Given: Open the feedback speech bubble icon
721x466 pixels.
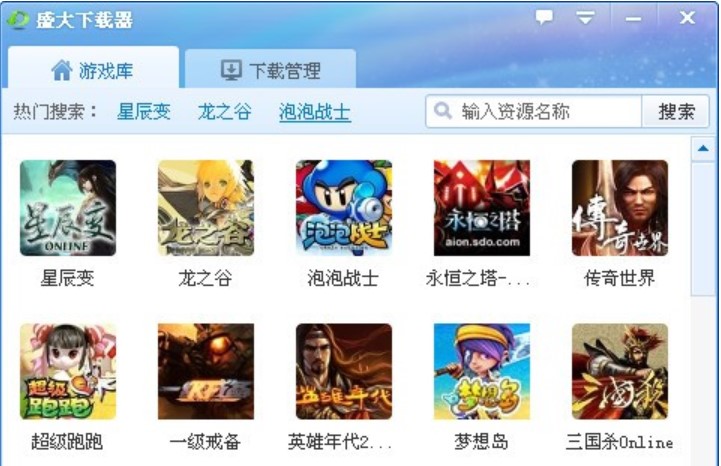Looking at the screenshot, I should point(544,17).
